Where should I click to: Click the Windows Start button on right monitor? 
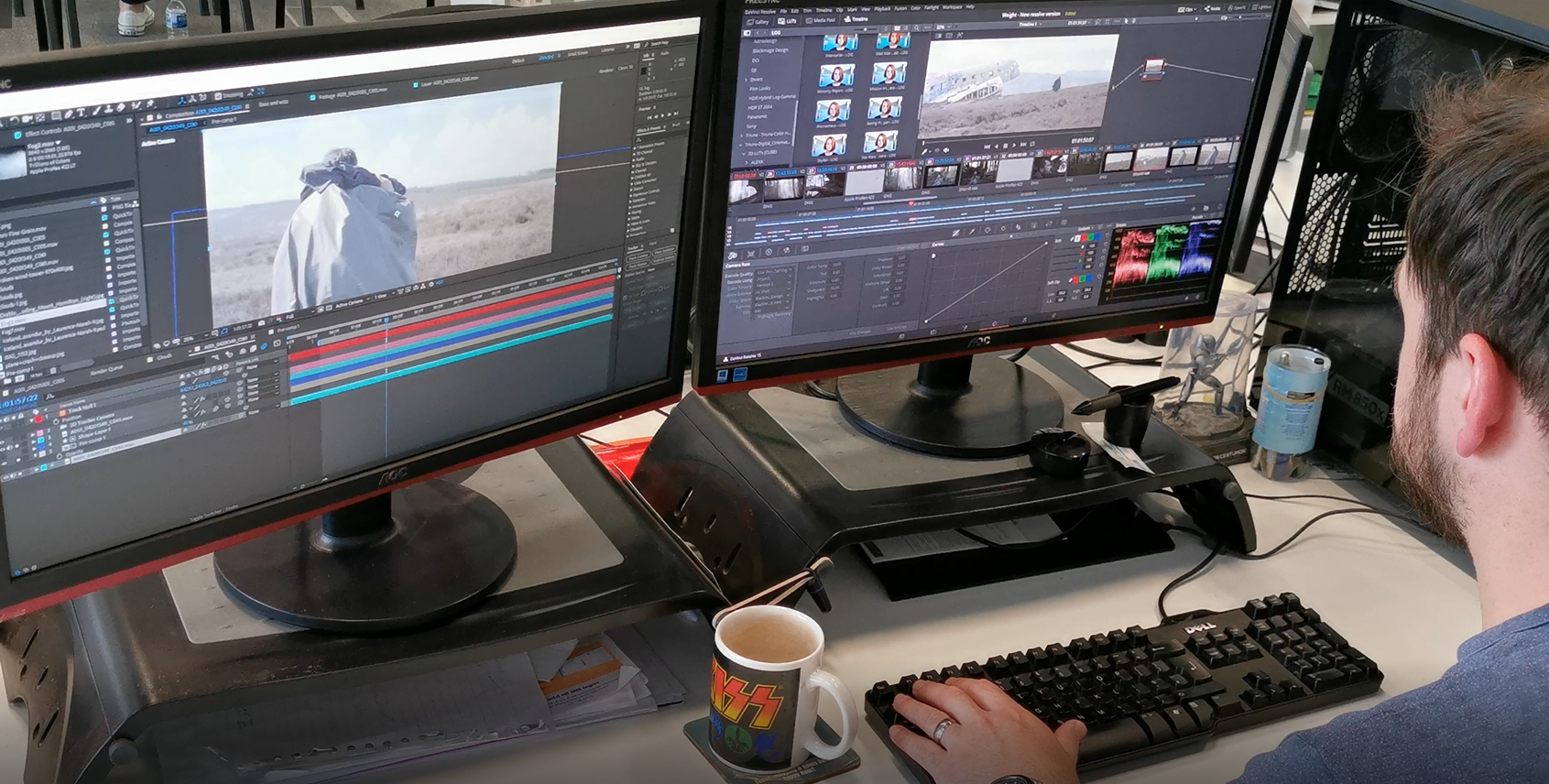(x=722, y=374)
